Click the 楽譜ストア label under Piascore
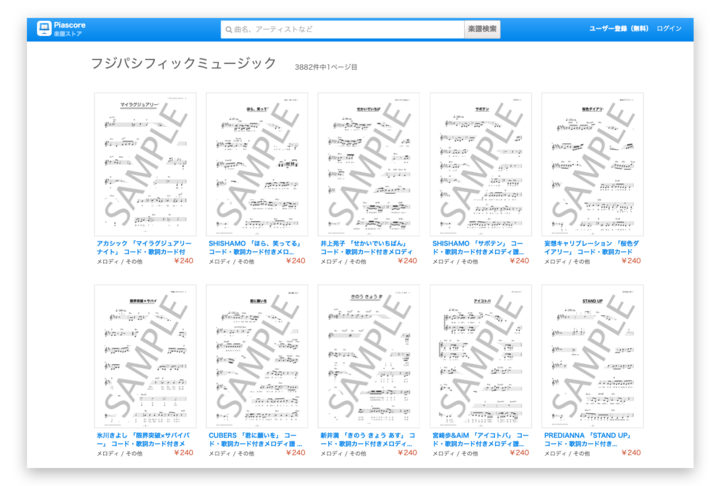720x486 pixels. coord(68,34)
